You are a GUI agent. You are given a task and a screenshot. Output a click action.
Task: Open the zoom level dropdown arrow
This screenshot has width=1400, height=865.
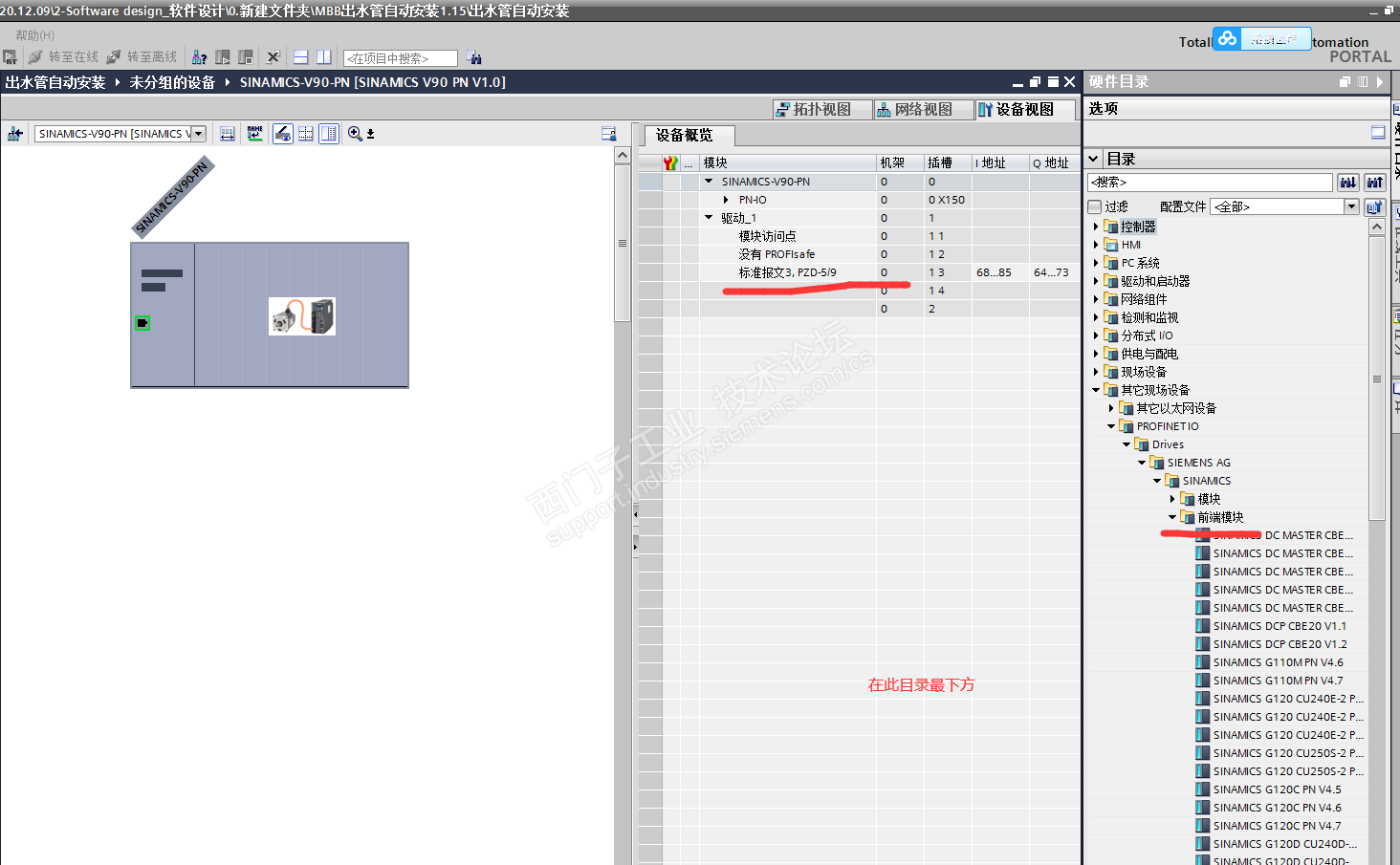tap(370, 135)
